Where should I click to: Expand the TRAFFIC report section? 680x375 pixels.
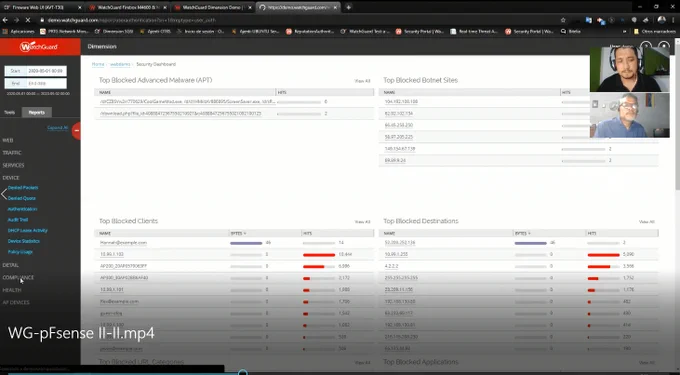pyautogui.click(x=12, y=153)
